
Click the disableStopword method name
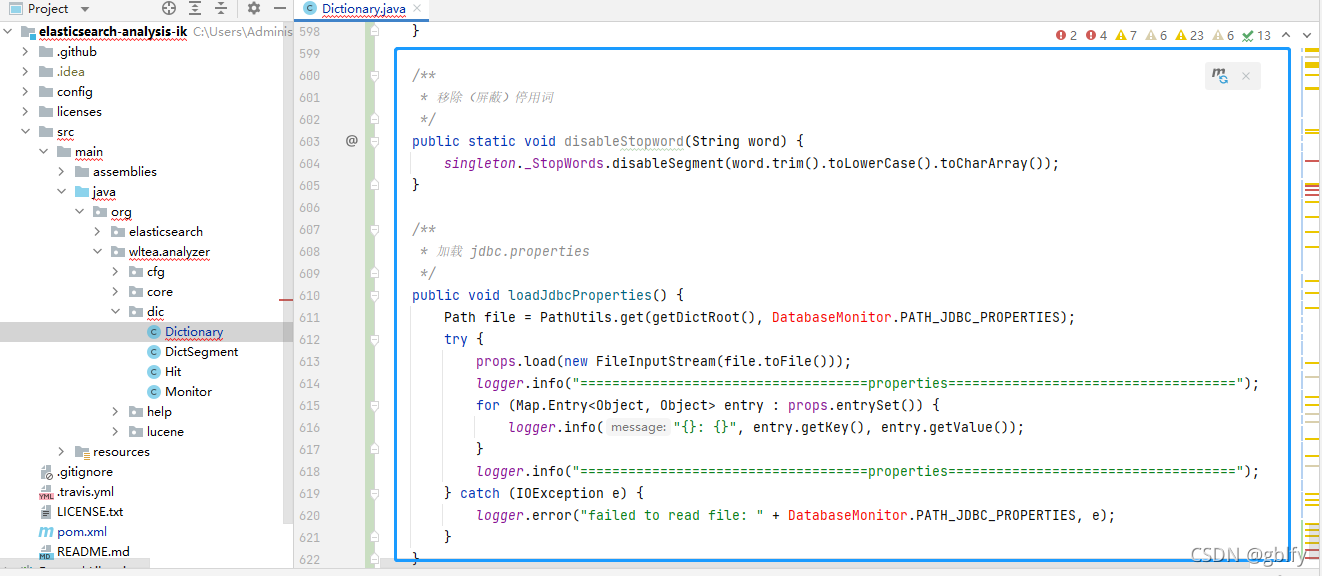coord(624,141)
